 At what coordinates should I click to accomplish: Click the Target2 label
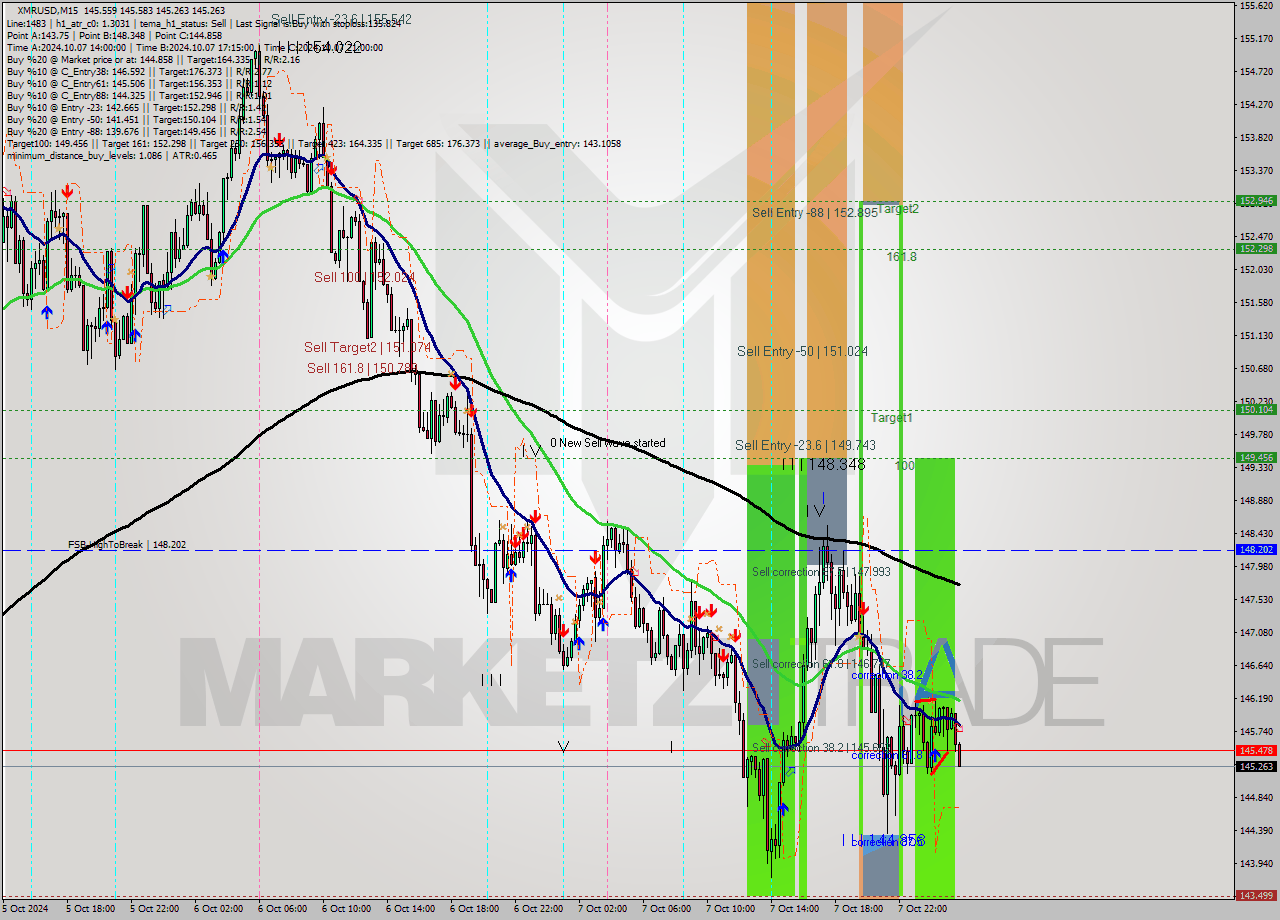point(898,209)
